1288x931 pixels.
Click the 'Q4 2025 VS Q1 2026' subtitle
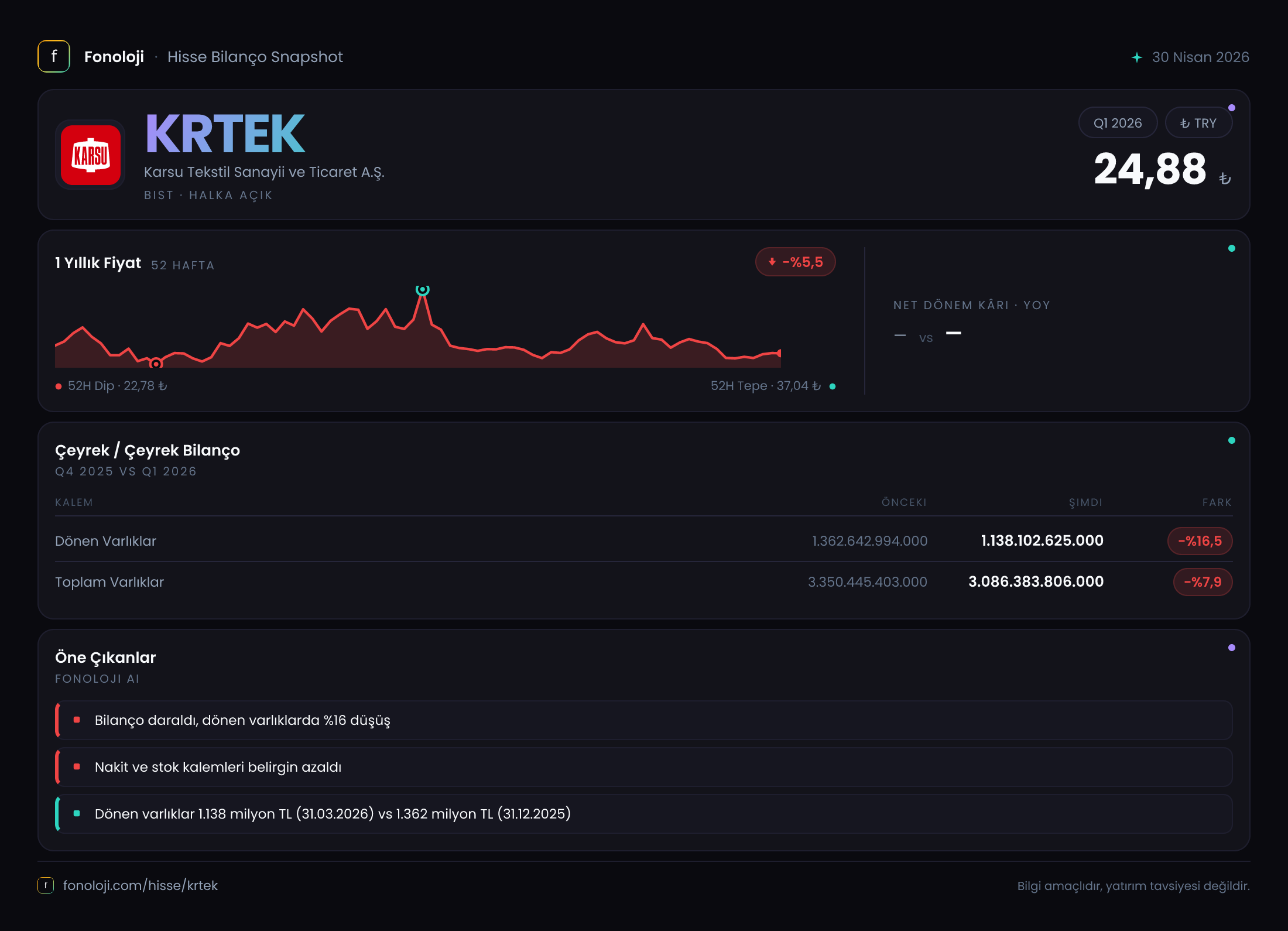click(x=126, y=471)
